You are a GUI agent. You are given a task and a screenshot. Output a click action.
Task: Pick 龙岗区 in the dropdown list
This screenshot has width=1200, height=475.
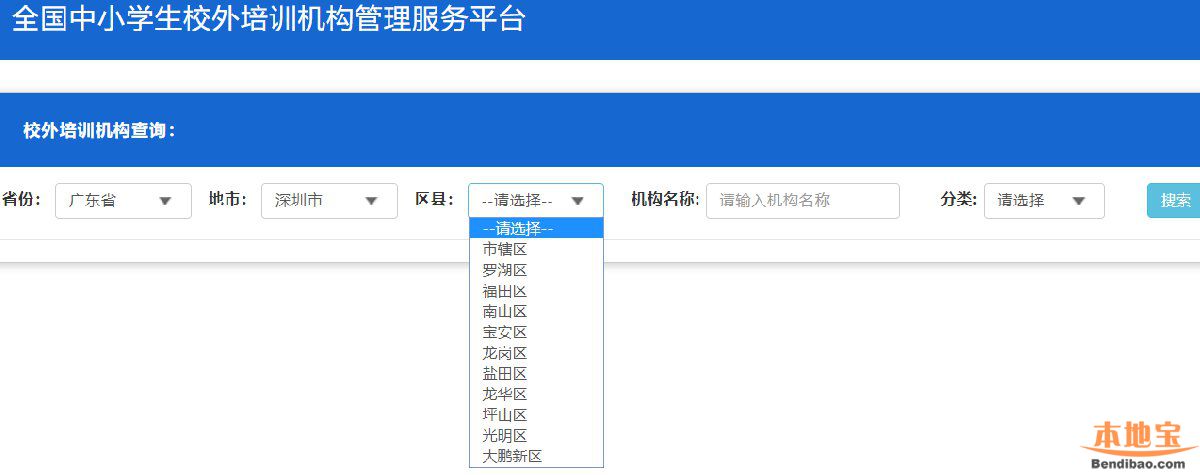(536, 353)
